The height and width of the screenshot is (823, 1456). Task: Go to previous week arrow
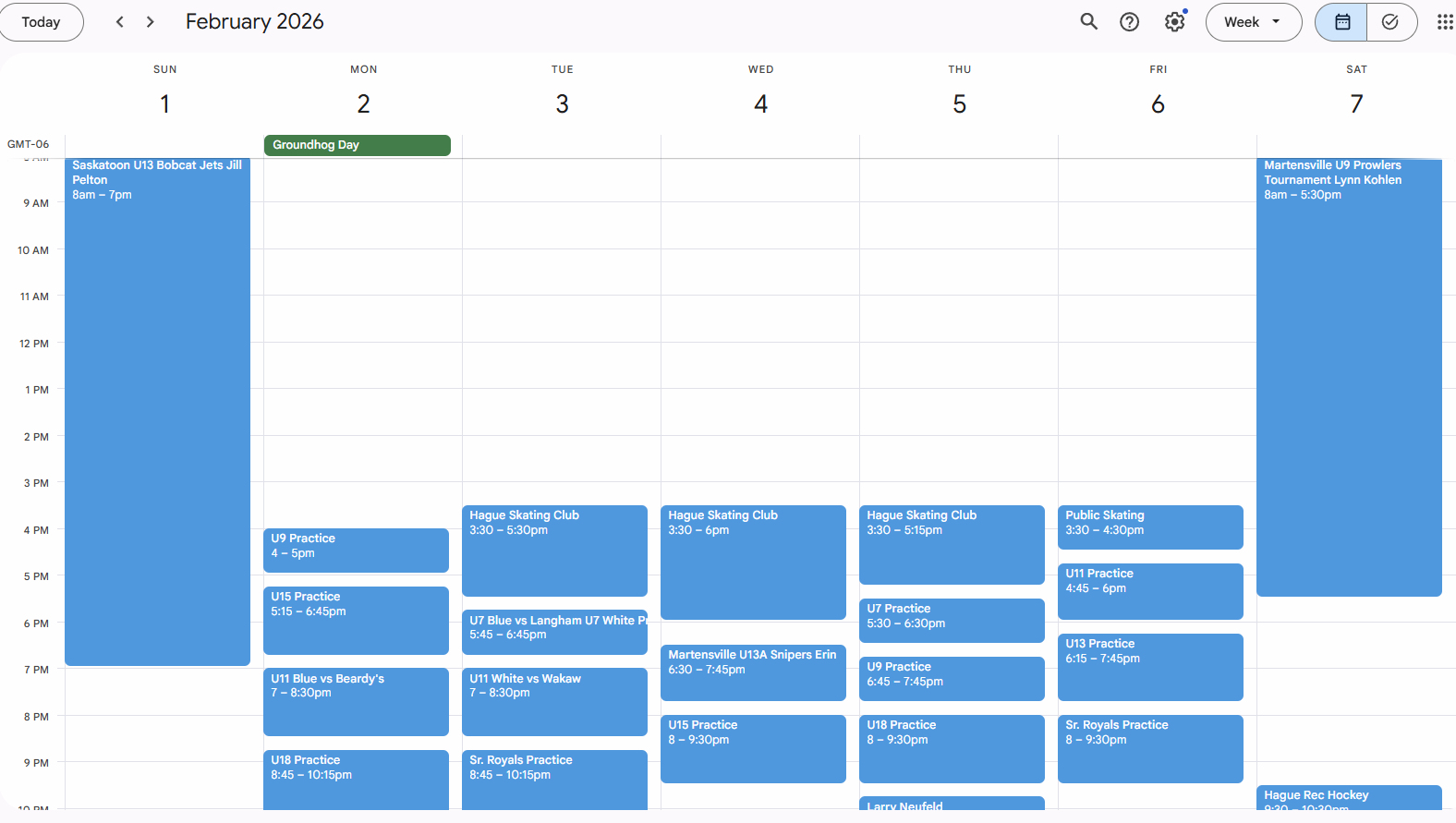coord(119,22)
